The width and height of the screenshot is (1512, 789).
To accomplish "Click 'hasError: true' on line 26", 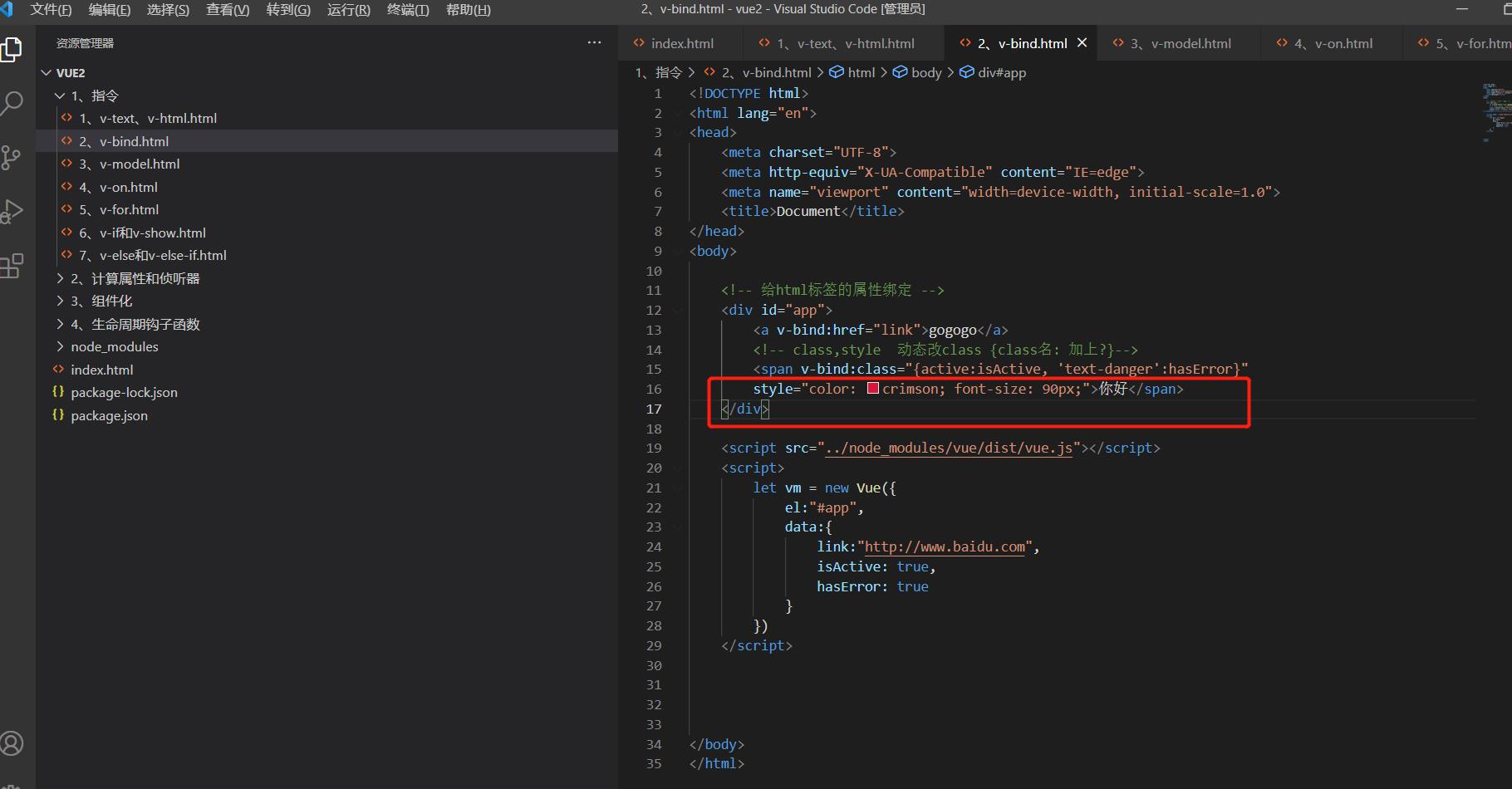I will click(x=872, y=586).
